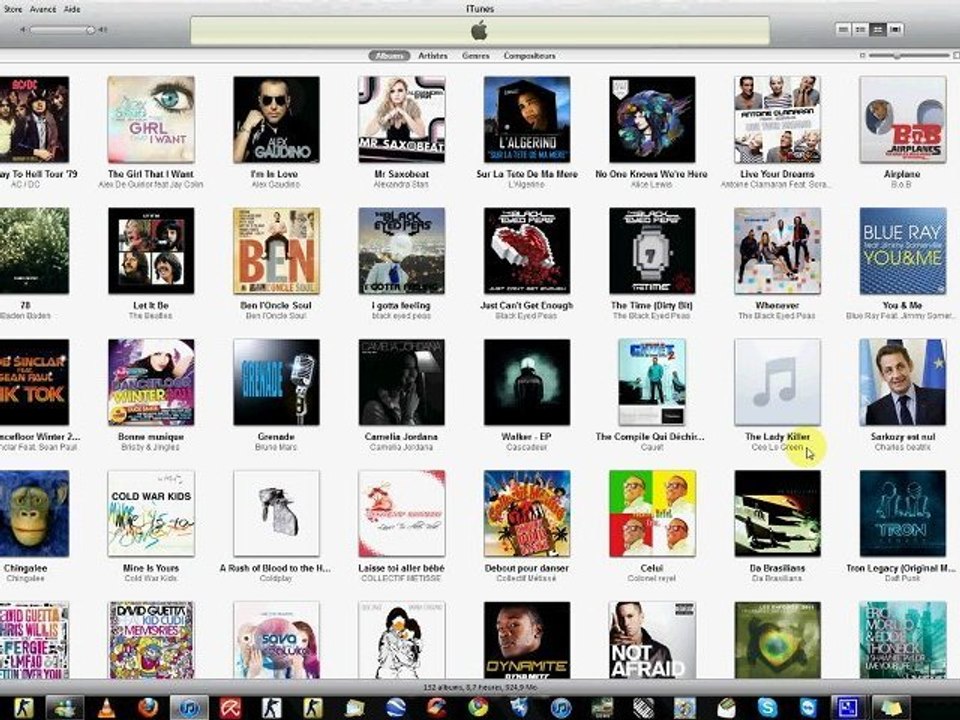
Task: Open Skype from the taskbar
Action: (767, 708)
